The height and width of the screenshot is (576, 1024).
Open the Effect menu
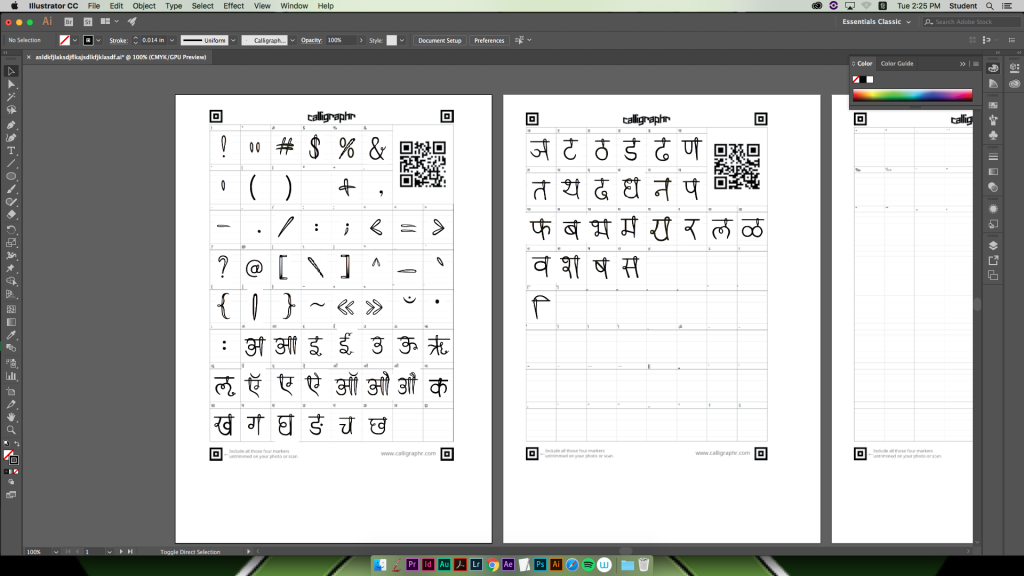(x=233, y=6)
